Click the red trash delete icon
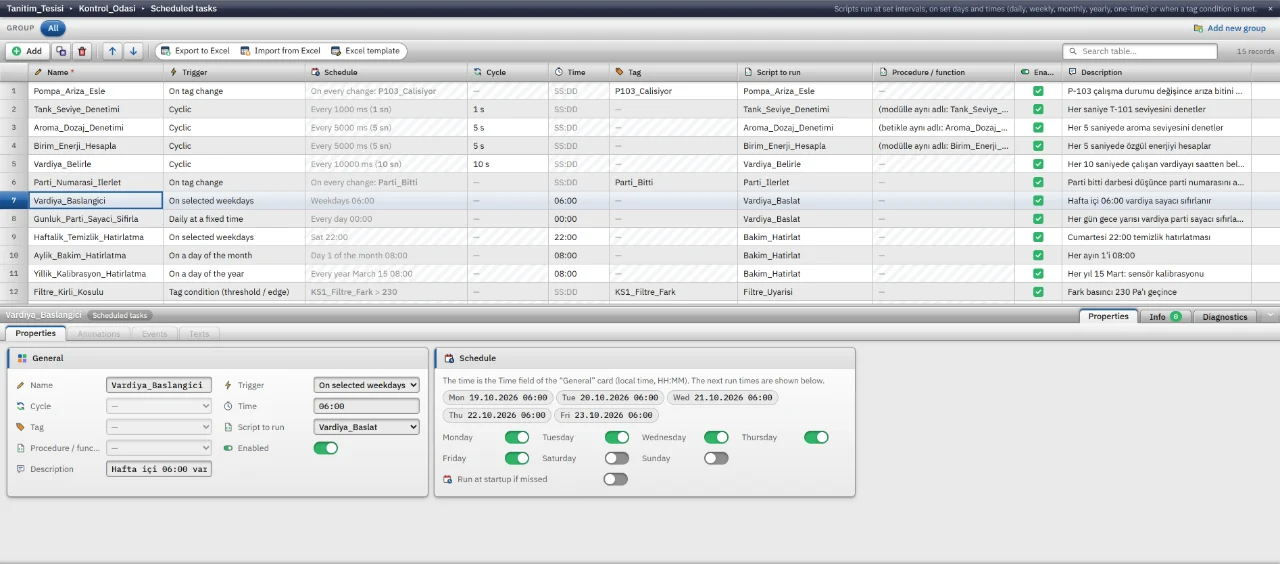 tap(82, 51)
